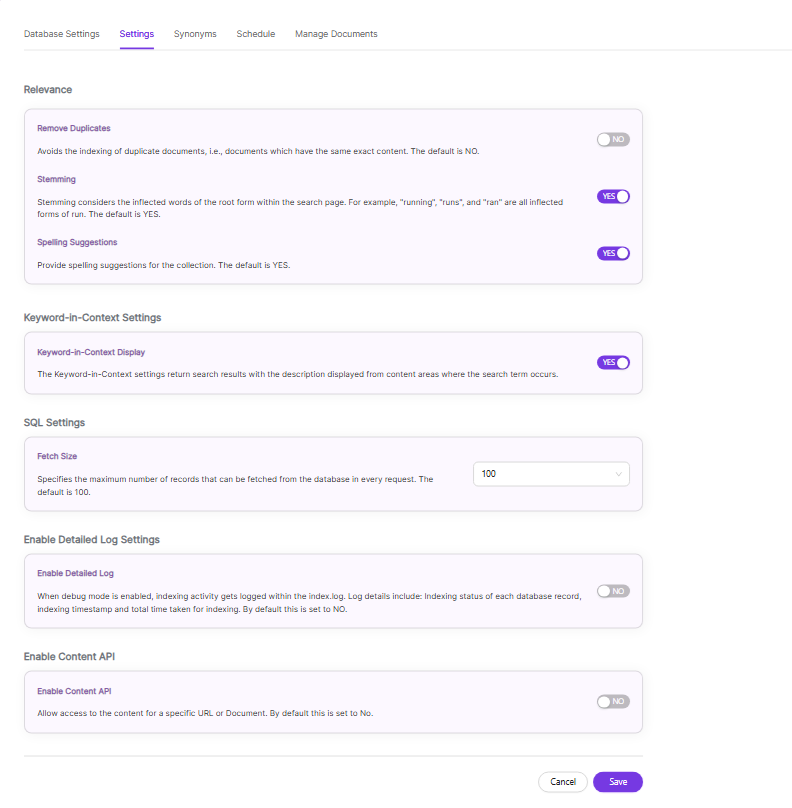This screenshot has width=792, height=808.
Task: Click description 'The Keyword-in-Context settings return search results'
Action: click(x=297, y=375)
